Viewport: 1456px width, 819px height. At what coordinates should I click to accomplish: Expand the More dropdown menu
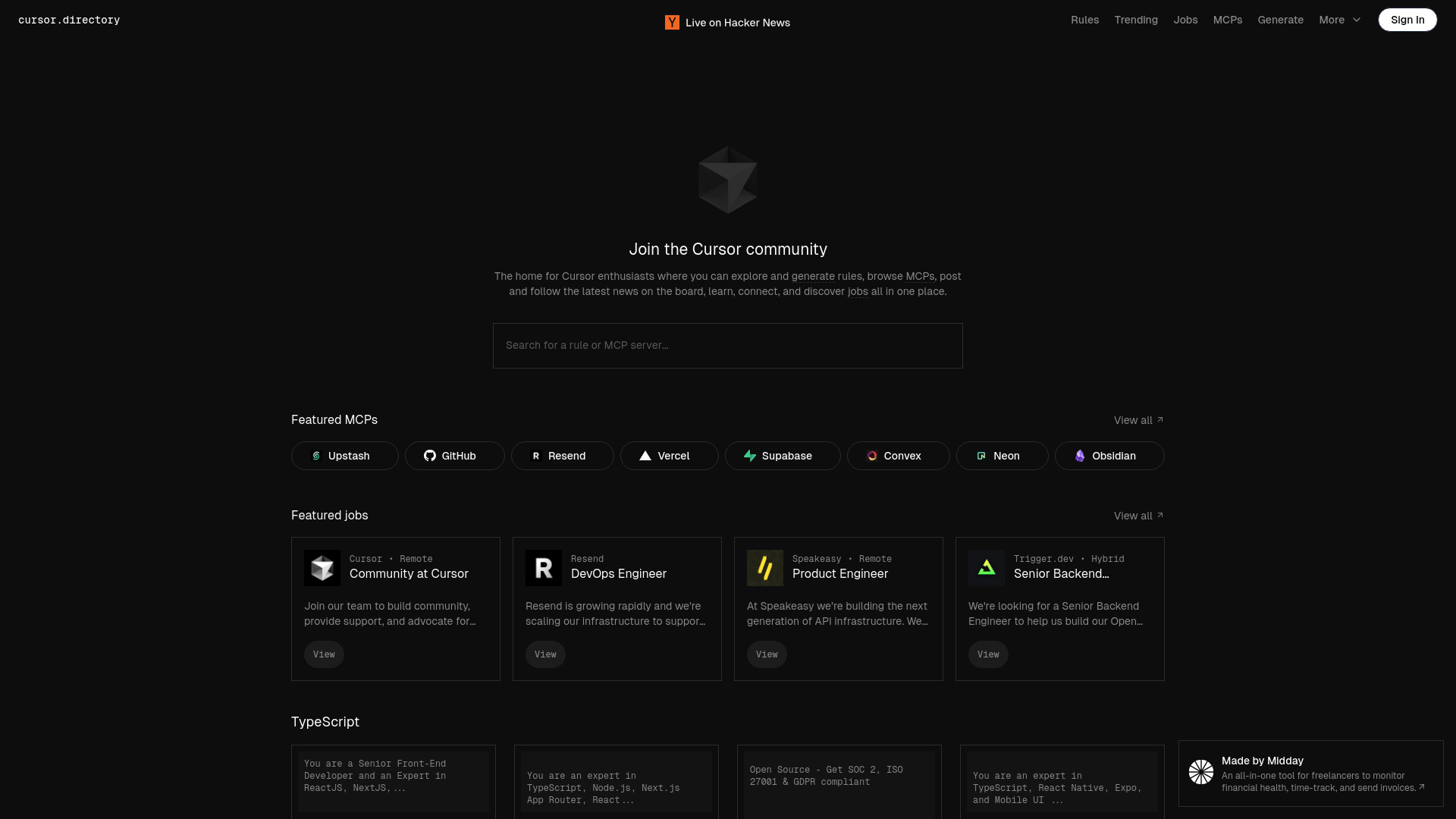(x=1339, y=19)
